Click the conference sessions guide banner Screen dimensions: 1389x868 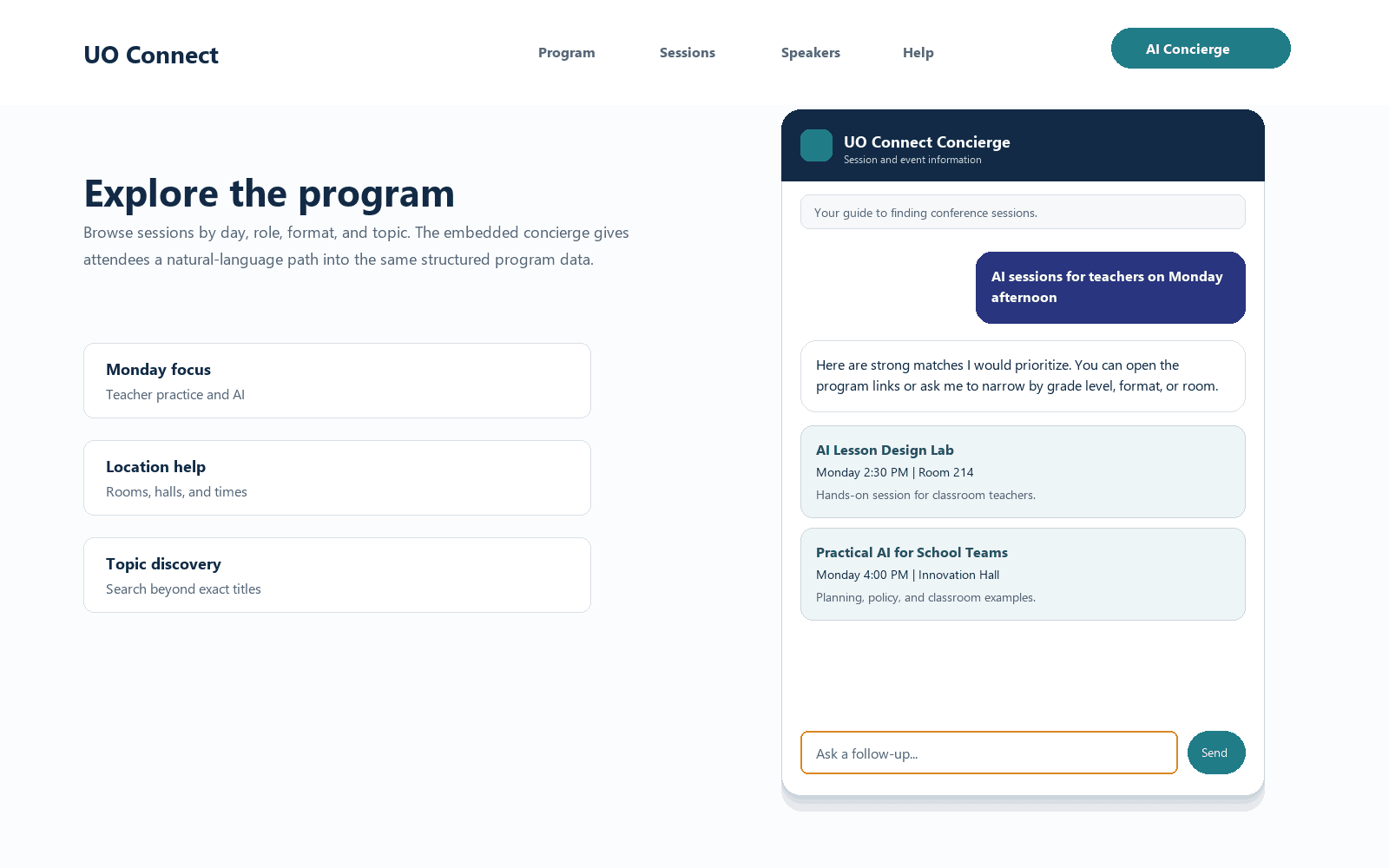pos(1023,212)
